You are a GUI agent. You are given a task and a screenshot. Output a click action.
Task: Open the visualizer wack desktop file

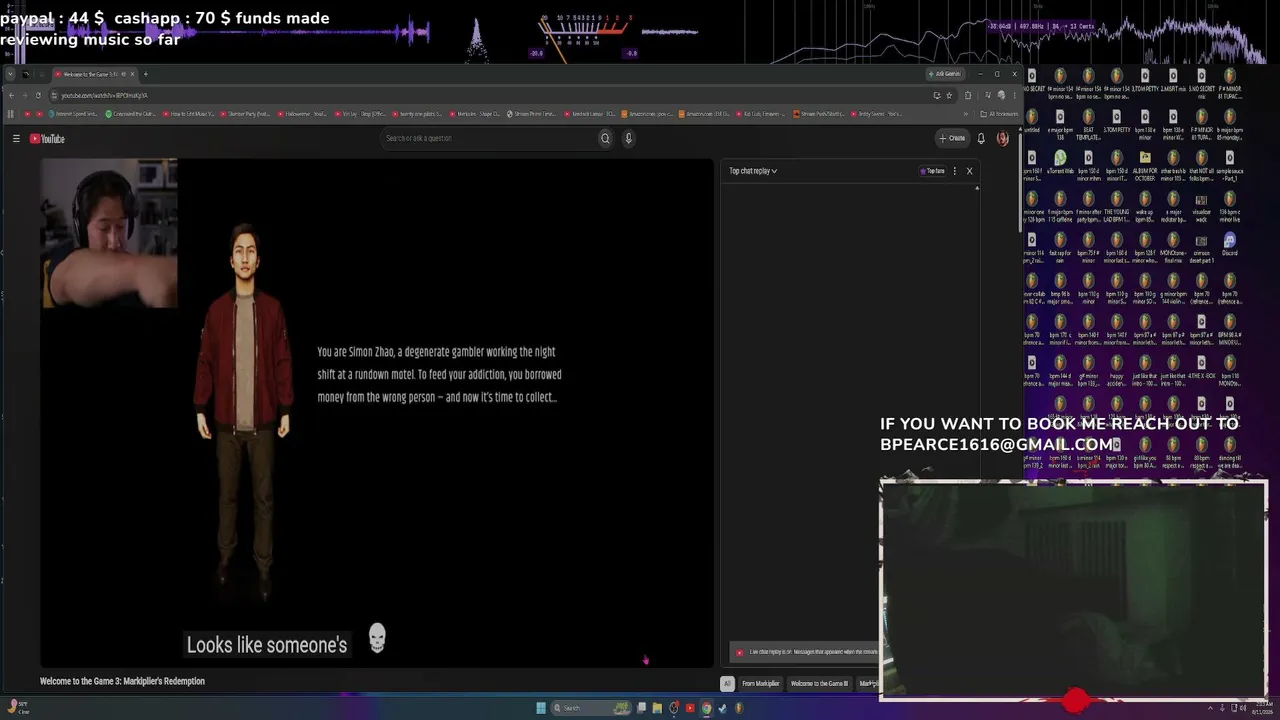click(1201, 206)
